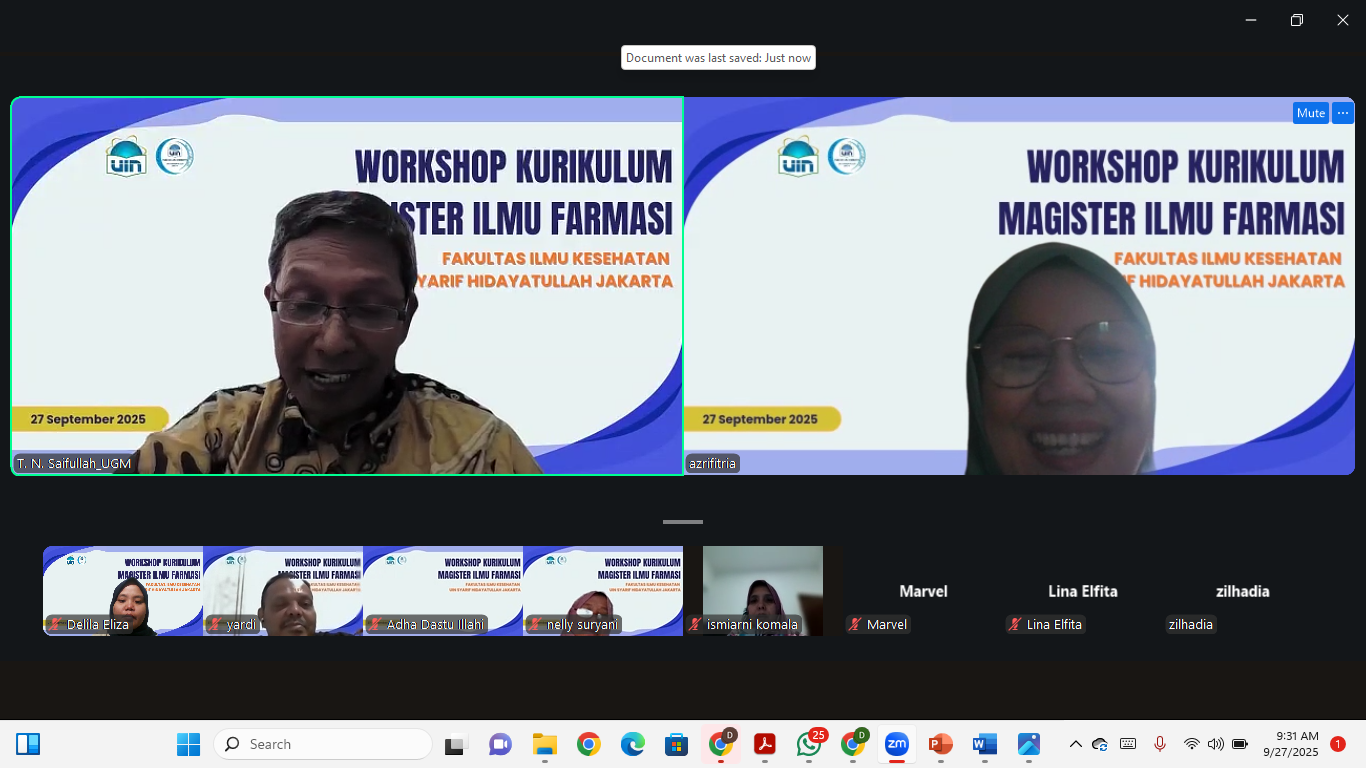Click the gallery divider handle bar
Screen dimensions: 1366x768
pyautogui.click(x=683, y=522)
